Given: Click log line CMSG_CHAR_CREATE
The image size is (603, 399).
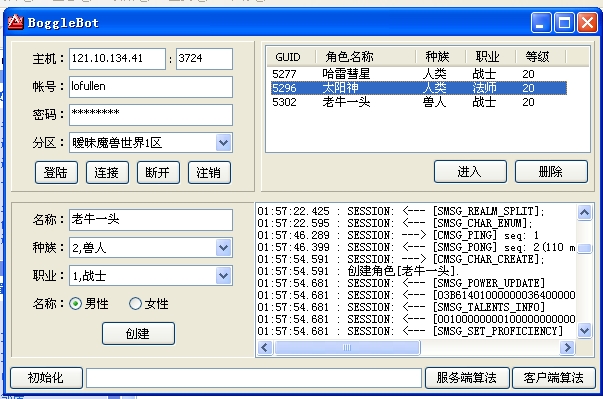Looking at the screenshot, I should point(401,259).
